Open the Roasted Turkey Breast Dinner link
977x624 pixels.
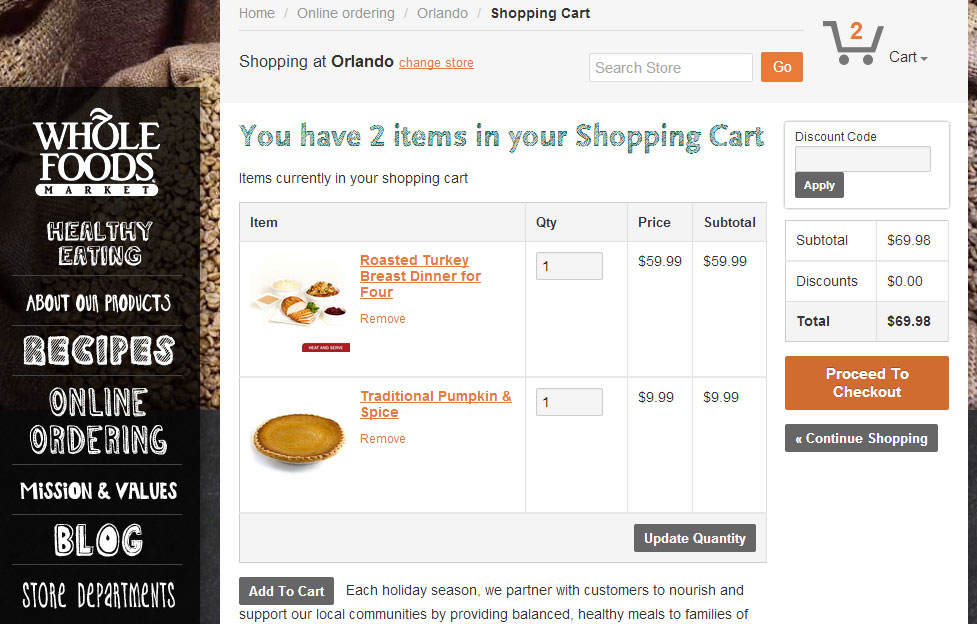(420, 276)
